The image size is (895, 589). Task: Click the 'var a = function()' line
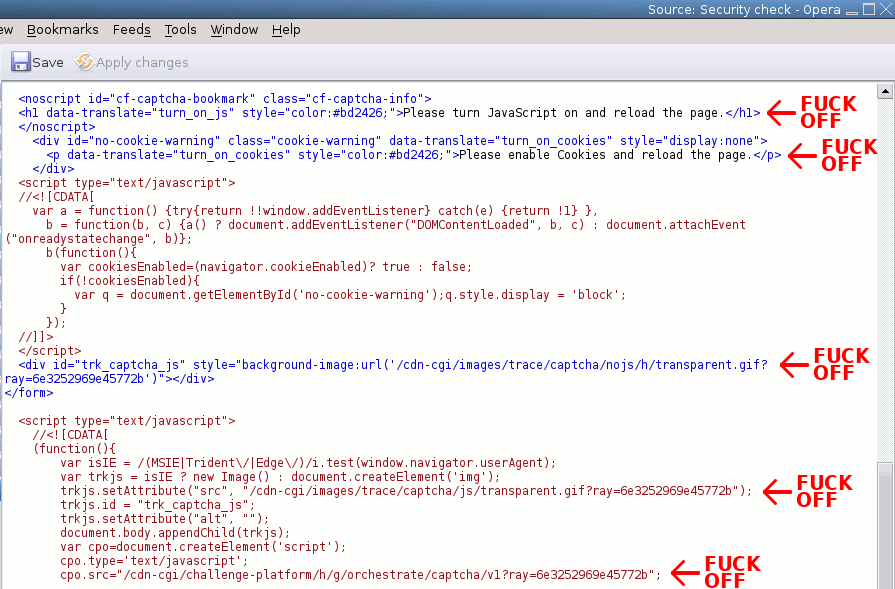(315, 211)
